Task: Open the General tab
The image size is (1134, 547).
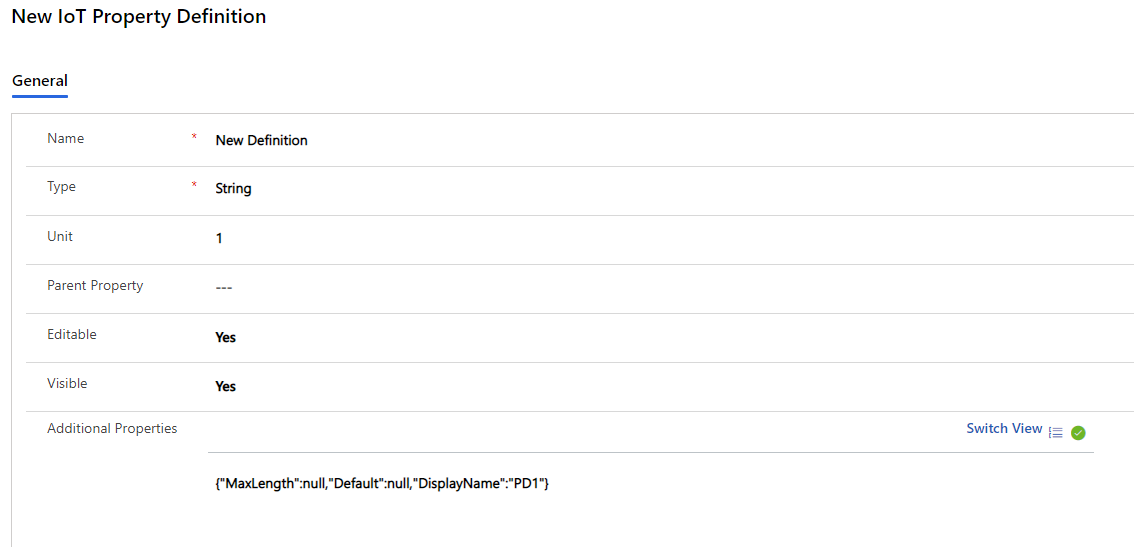Action: point(40,81)
